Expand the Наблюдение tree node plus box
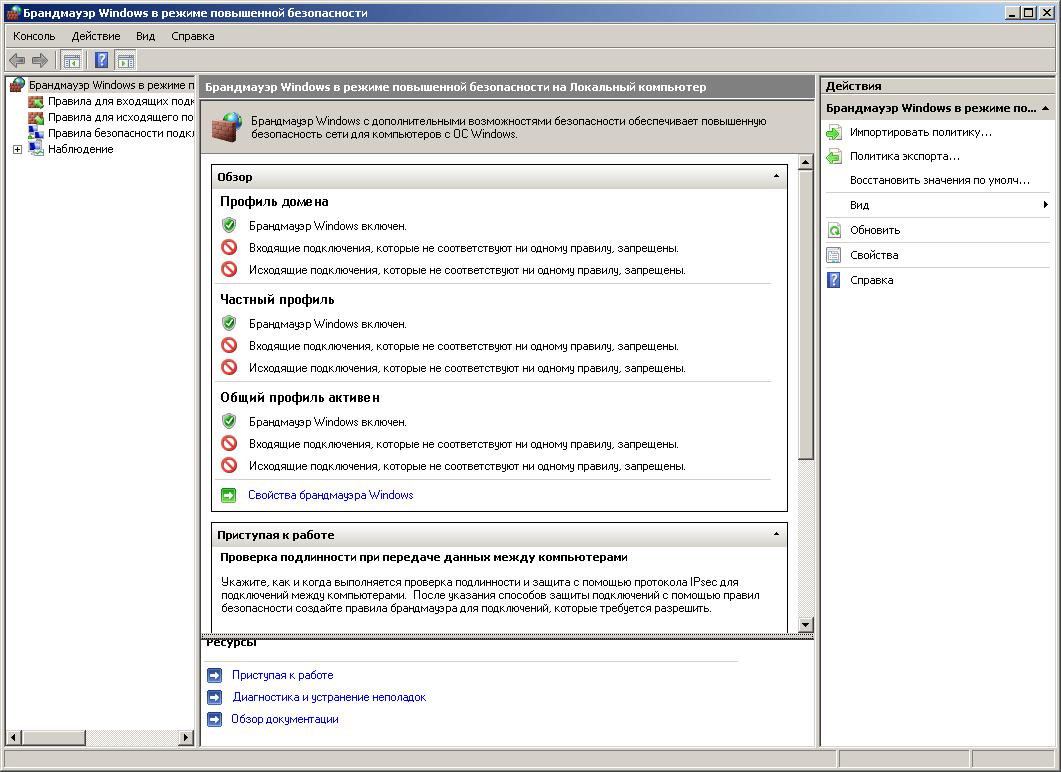The image size is (1061, 772). click(18, 150)
